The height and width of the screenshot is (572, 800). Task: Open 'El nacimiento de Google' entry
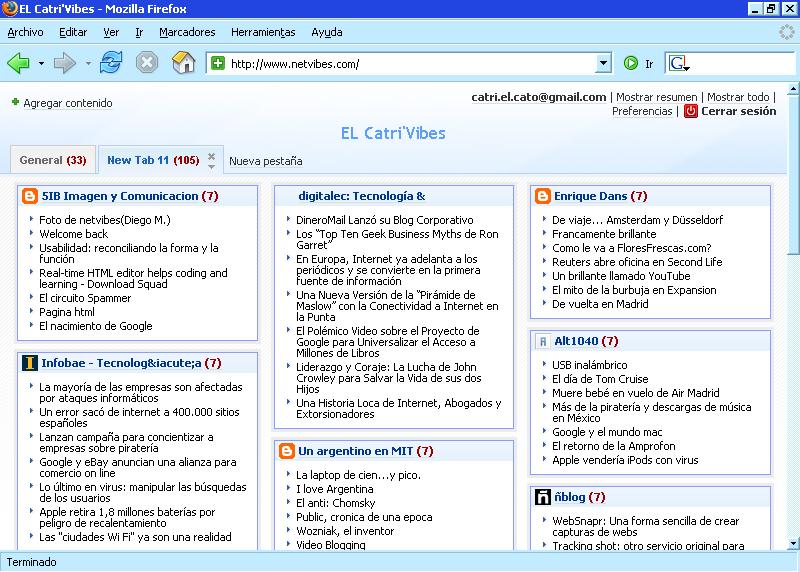coord(95,326)
